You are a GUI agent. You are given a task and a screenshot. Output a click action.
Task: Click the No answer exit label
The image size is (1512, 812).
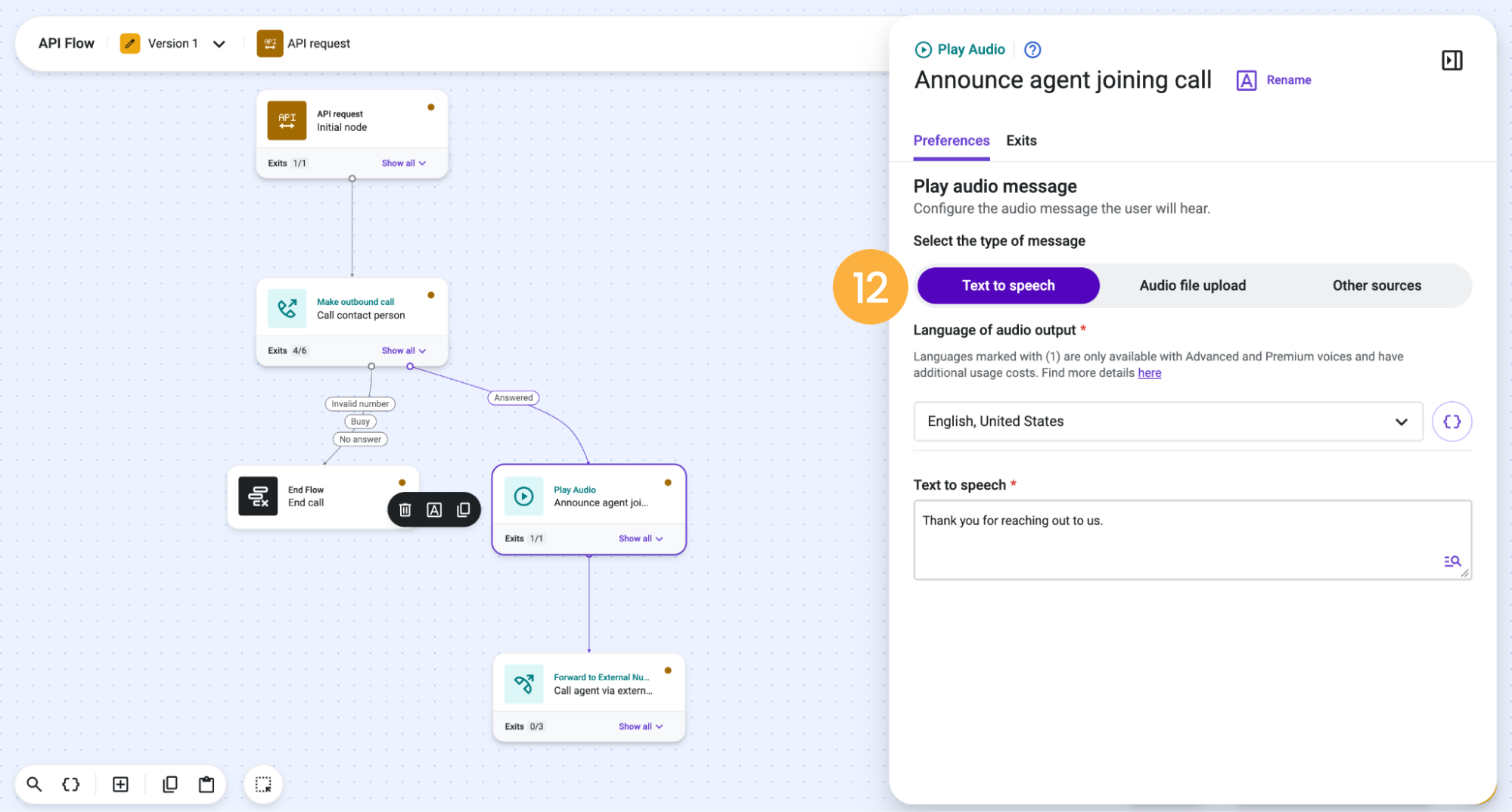(x=360, y=439)
